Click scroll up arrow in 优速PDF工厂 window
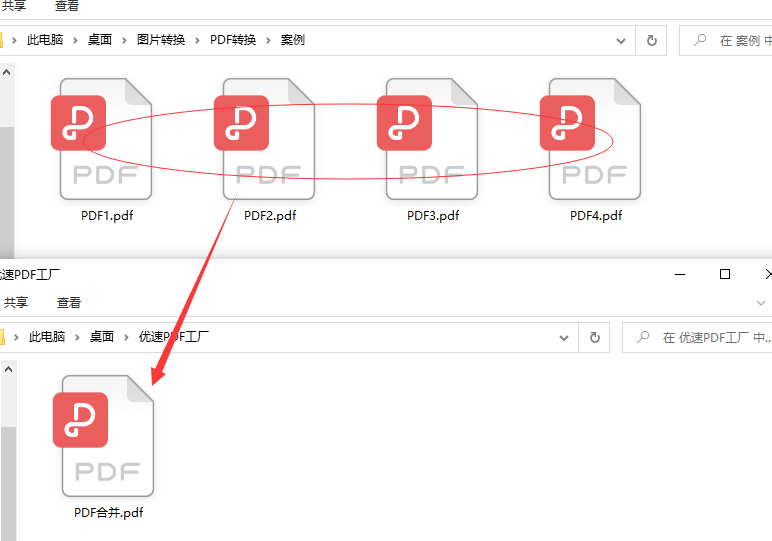This screenshot has height=541, width=772. [8, 370]
